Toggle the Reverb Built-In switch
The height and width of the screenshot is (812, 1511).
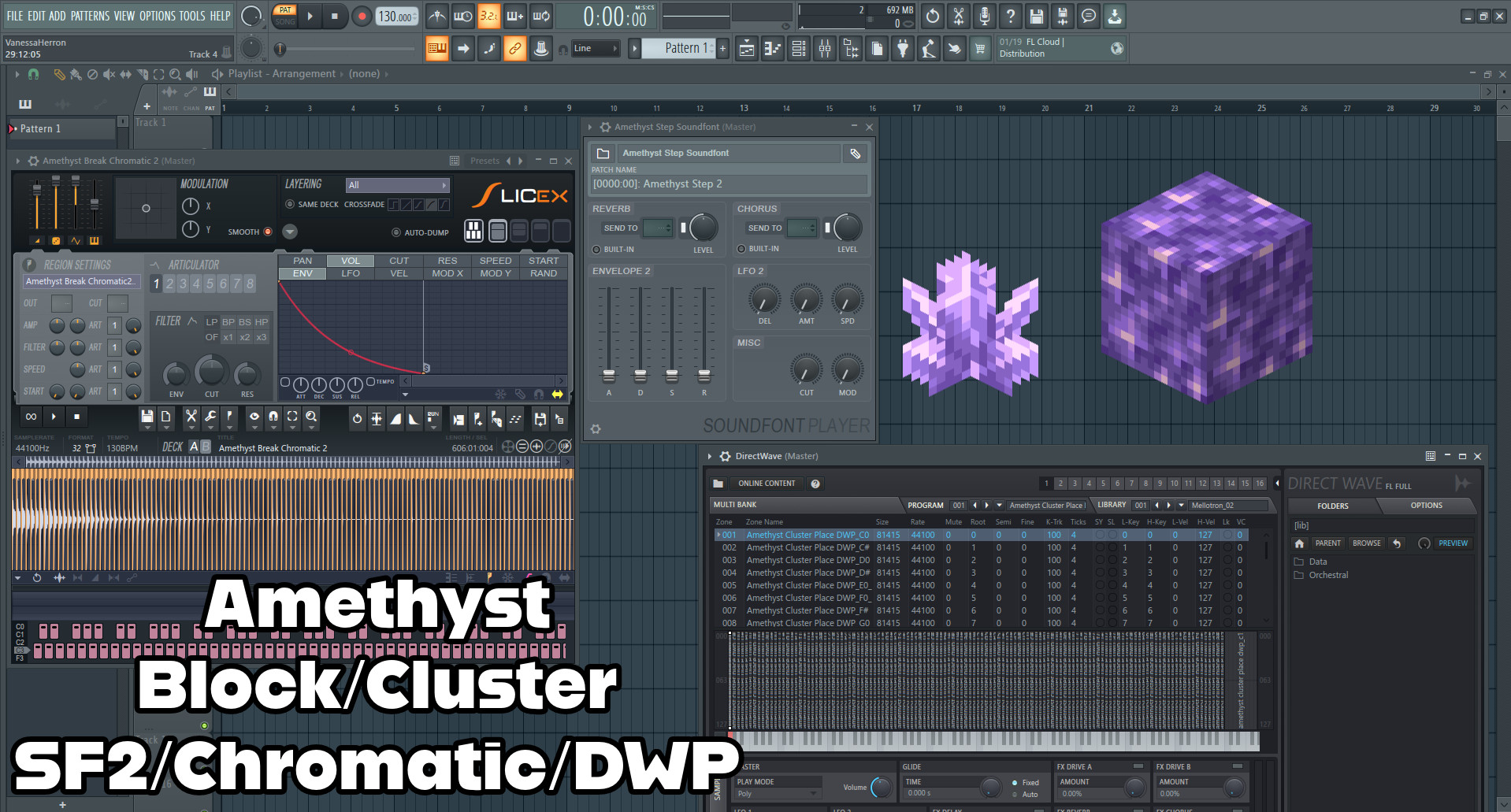596,250
